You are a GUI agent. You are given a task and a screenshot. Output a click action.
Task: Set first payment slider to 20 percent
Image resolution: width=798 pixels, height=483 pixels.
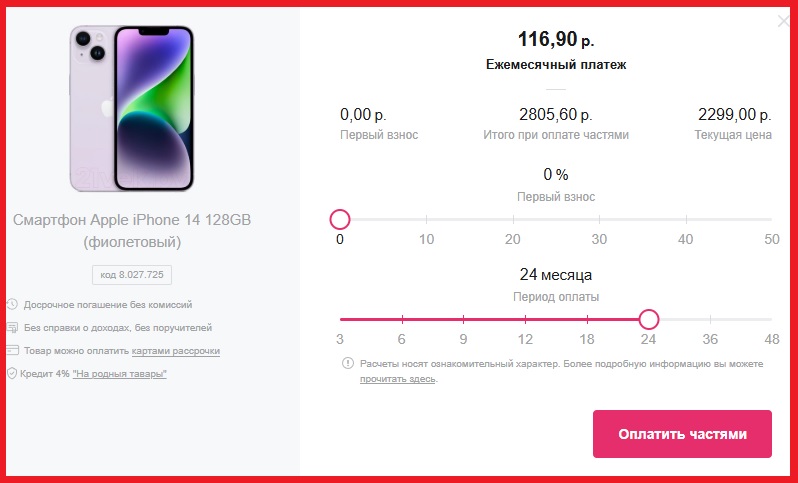512,219
